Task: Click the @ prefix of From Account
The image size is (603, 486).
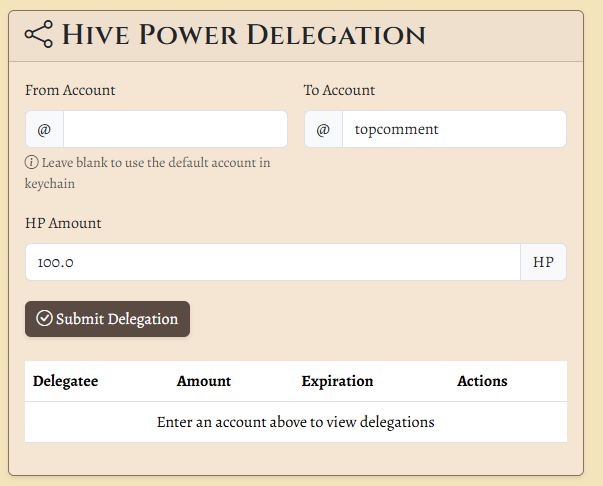Action: coord(44,129)
